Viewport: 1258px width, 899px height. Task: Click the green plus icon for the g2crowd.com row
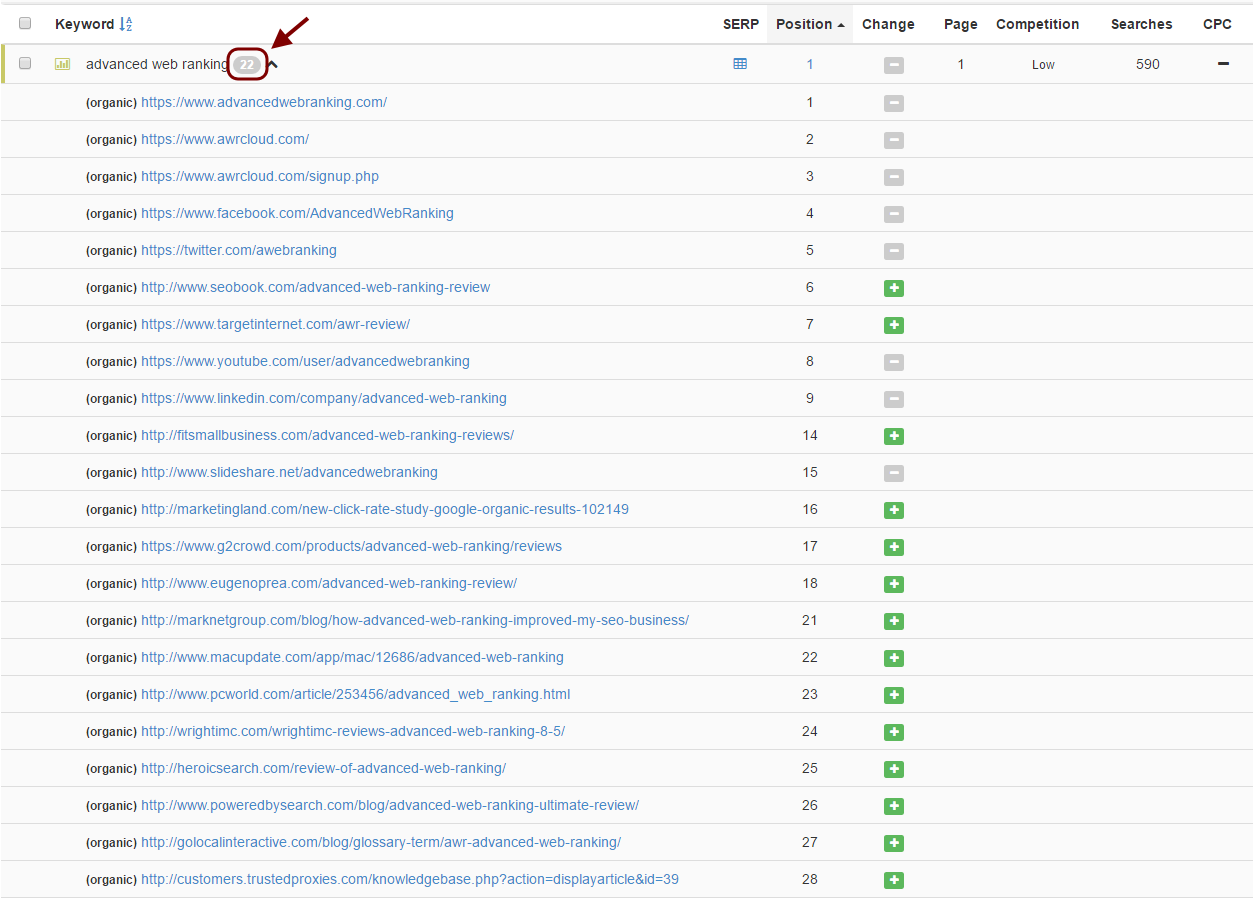(894, 547)
